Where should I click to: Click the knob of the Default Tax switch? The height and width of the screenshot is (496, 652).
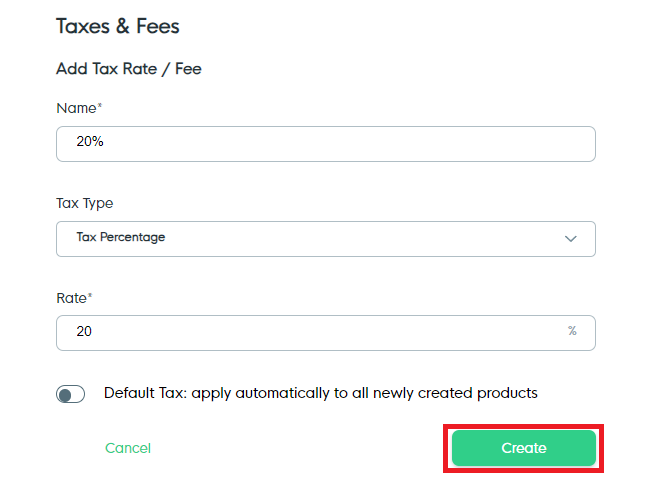65,395
